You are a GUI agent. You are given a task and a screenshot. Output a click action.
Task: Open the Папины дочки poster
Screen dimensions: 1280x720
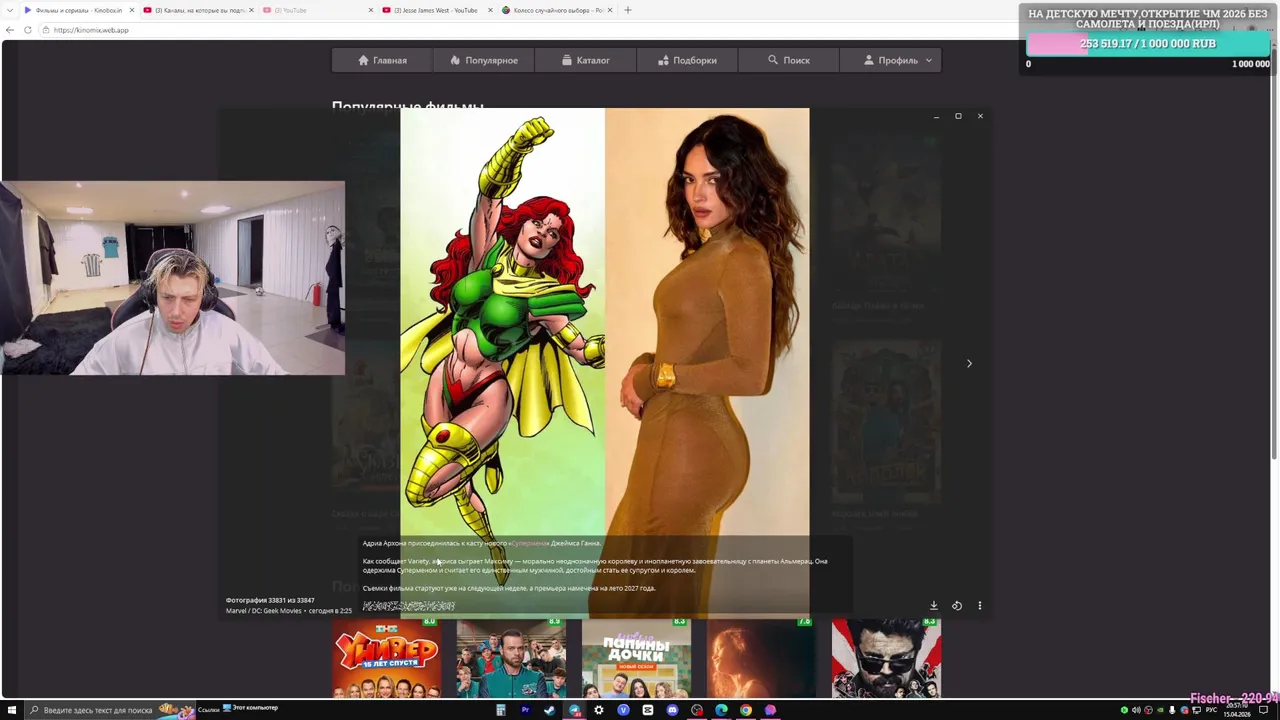[636, 658]
